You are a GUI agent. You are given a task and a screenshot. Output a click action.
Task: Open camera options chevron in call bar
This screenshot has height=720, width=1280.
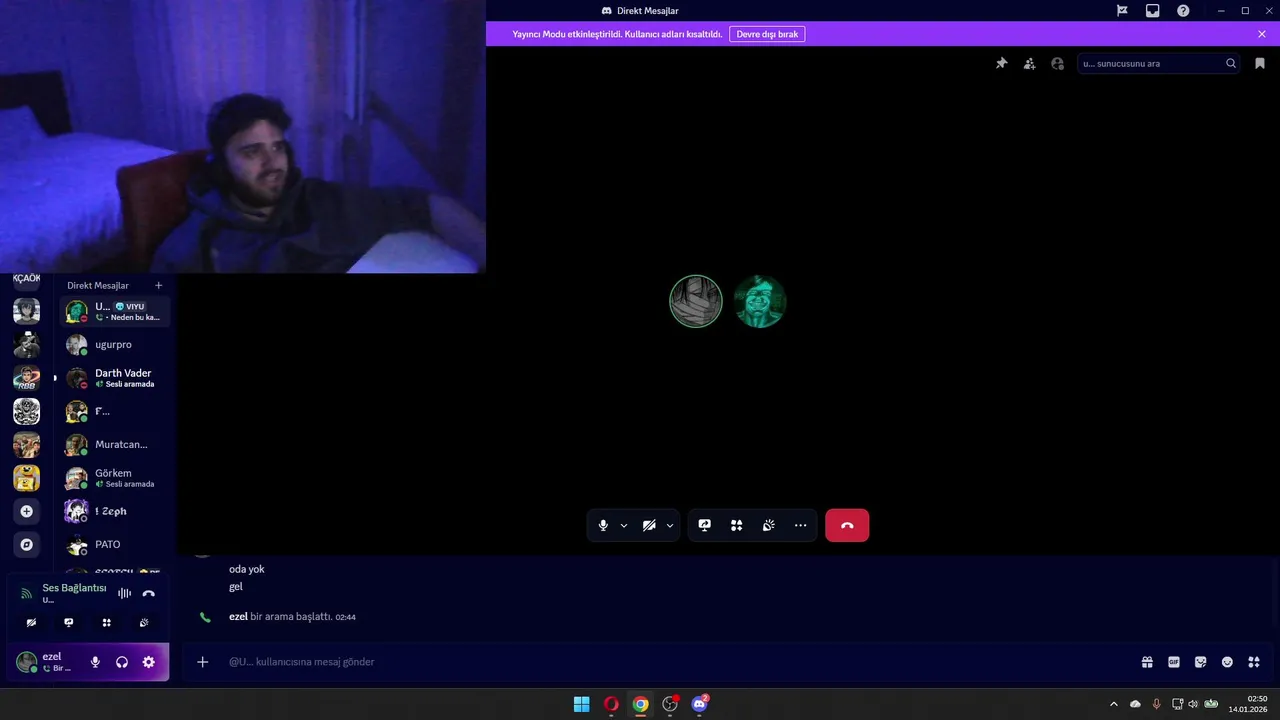tap(670, 525)
